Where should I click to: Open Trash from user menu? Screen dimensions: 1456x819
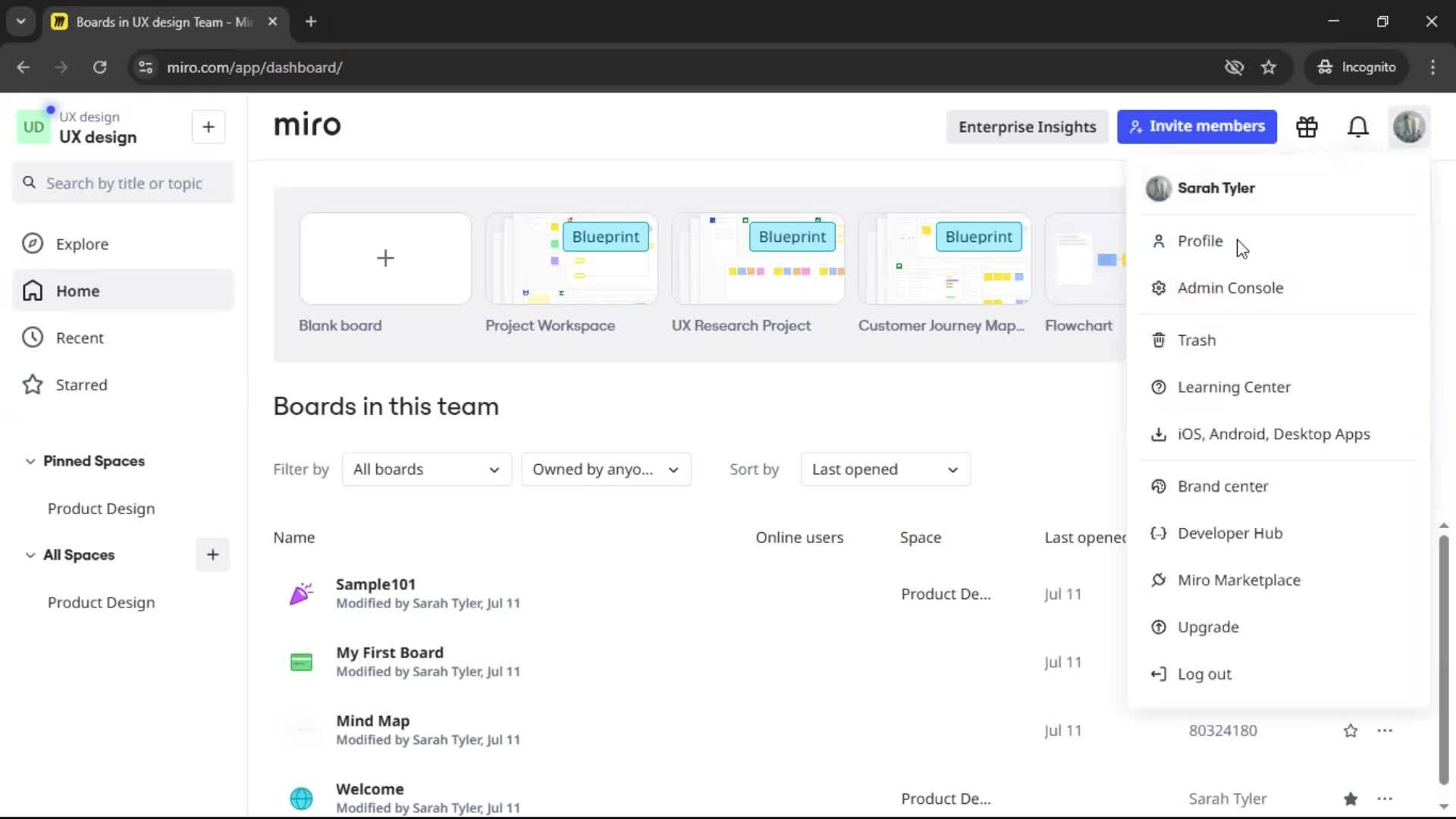(x=1278, y=340)
